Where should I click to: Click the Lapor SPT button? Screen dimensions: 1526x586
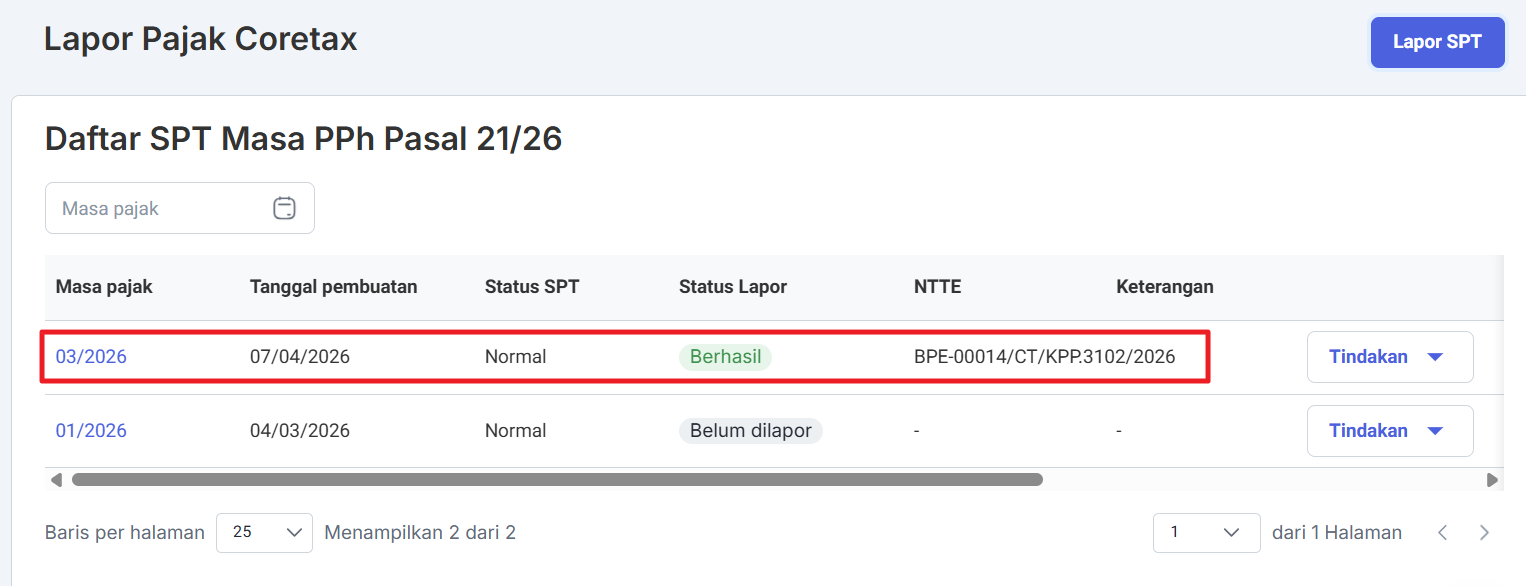tap(1436, 42)
